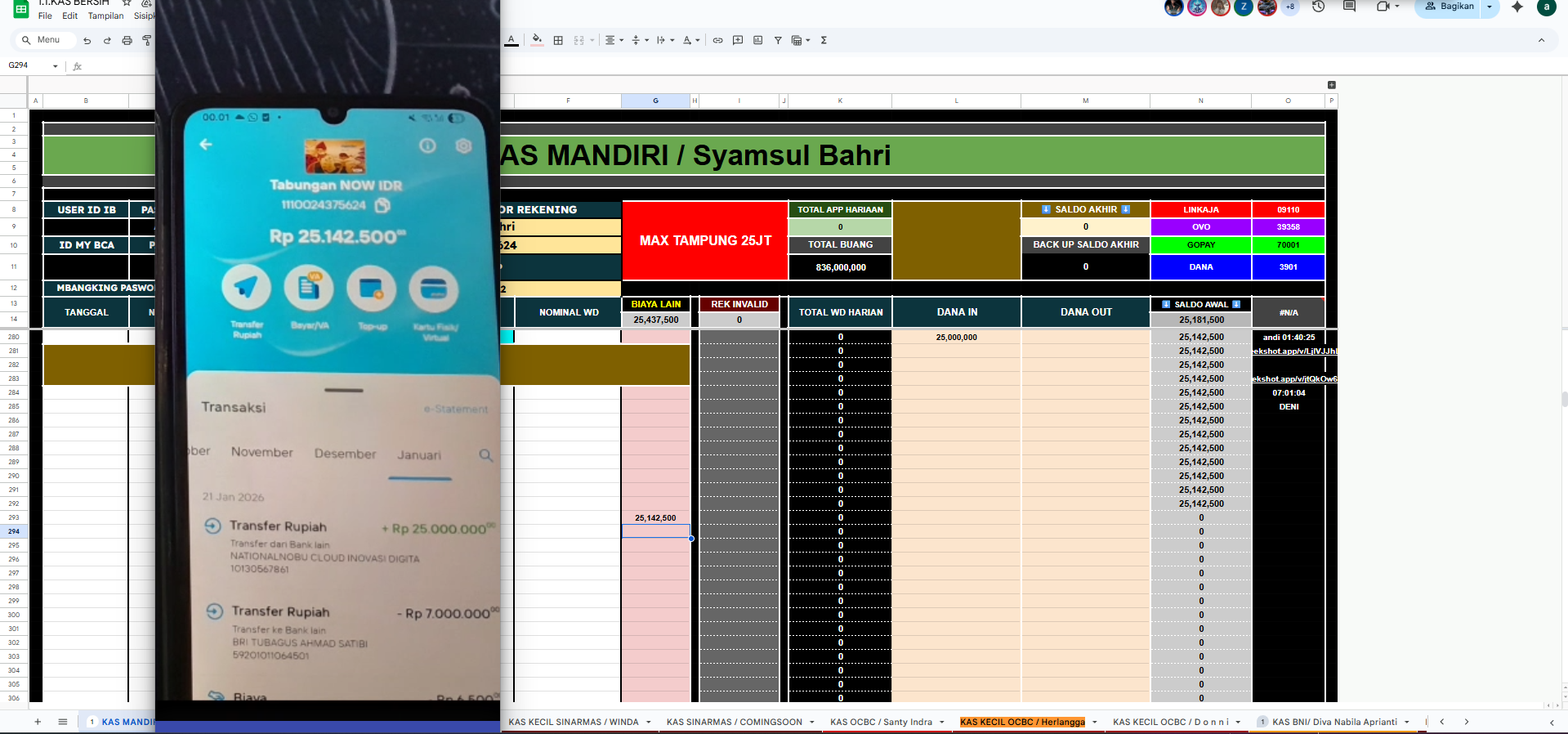The width and height of the screenshot is (1568, 734).
Task: Redo the last undone action
Action: pyautogui.click(x=107, y=40)
